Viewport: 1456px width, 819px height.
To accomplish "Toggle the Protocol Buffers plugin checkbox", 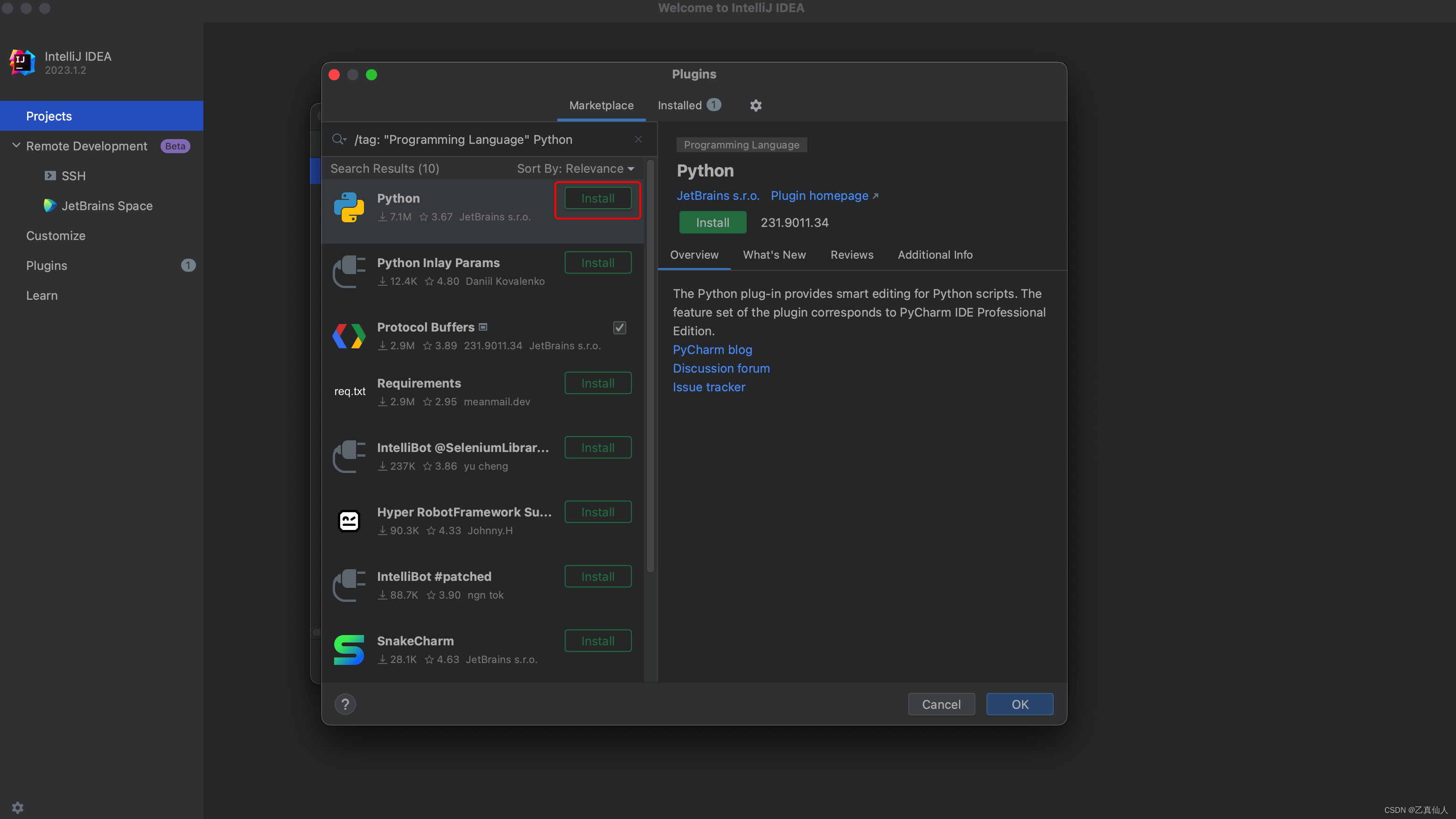I will coord(619,328).
